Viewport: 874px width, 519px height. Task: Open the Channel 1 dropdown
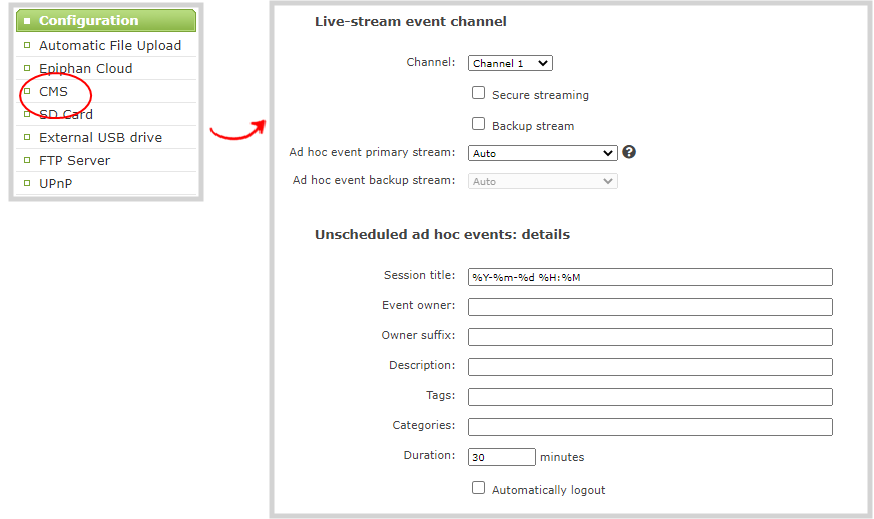point(510,63)
